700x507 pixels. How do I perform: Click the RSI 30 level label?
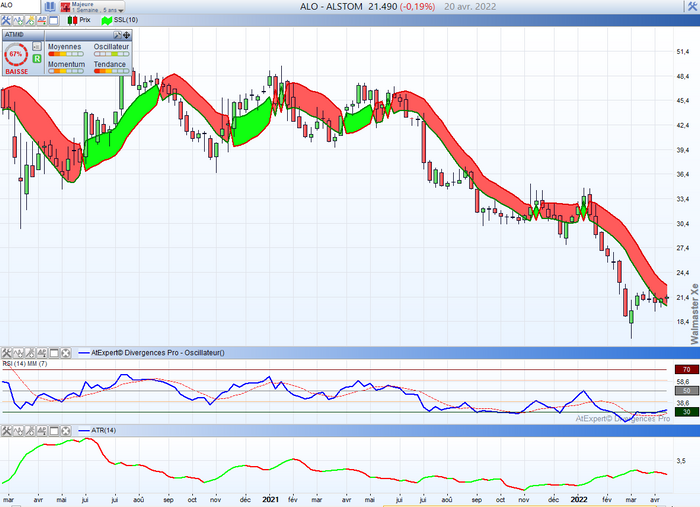tap(687, 412)
